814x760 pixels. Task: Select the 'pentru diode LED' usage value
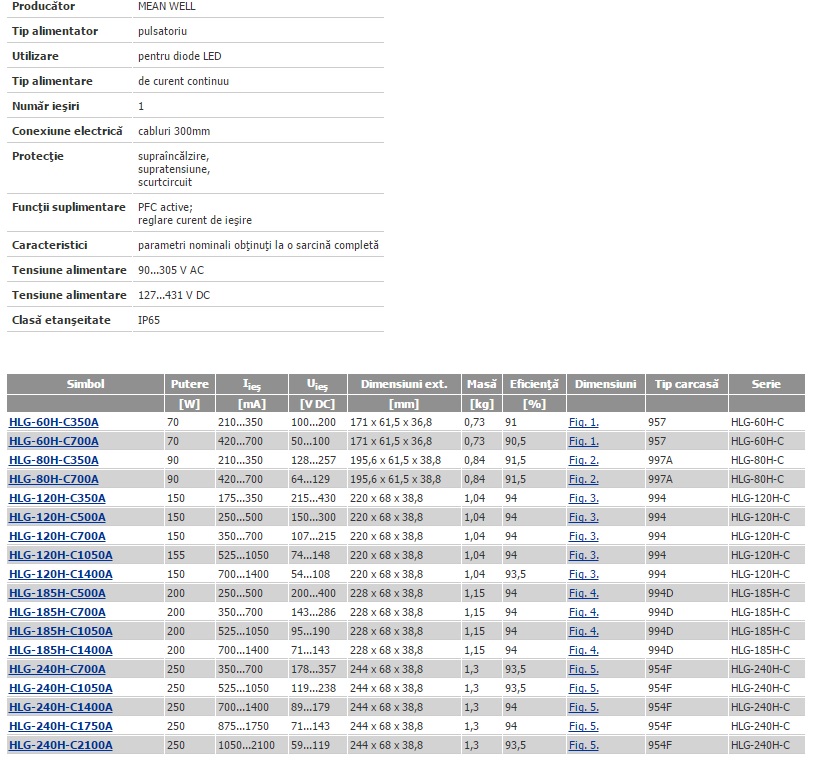[180, 56]
